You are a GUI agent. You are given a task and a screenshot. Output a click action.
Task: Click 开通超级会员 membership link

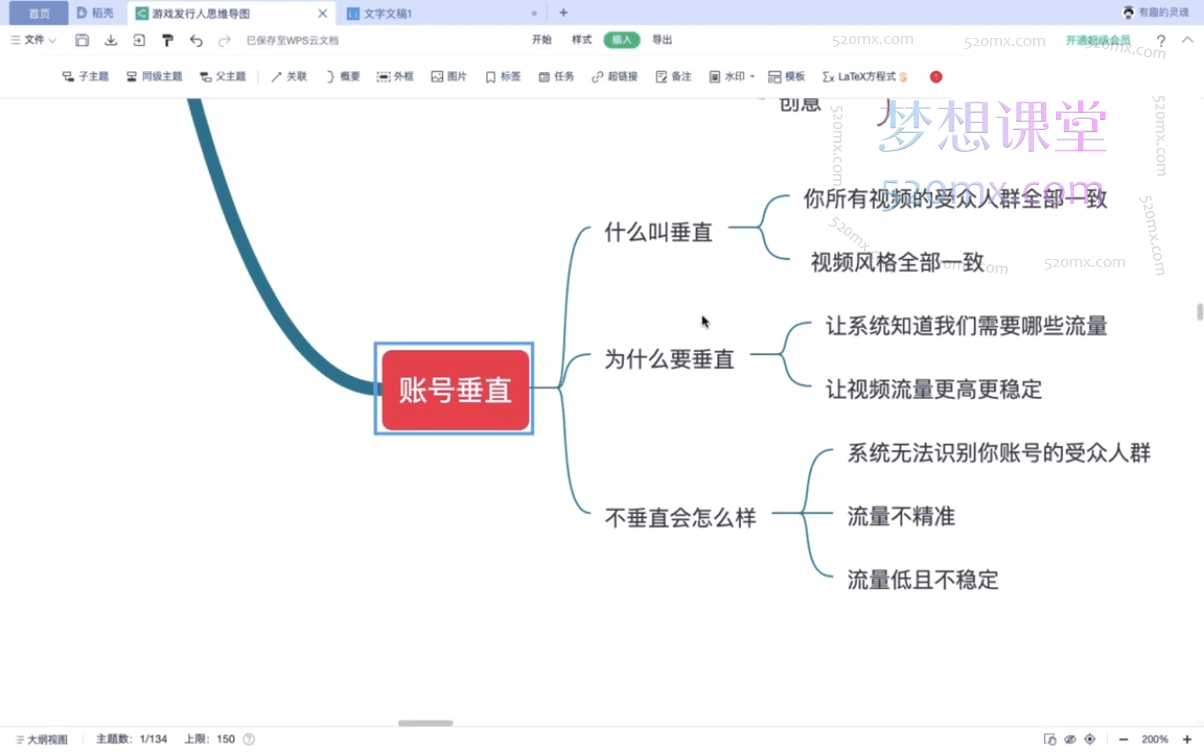tap(1096, 40)
